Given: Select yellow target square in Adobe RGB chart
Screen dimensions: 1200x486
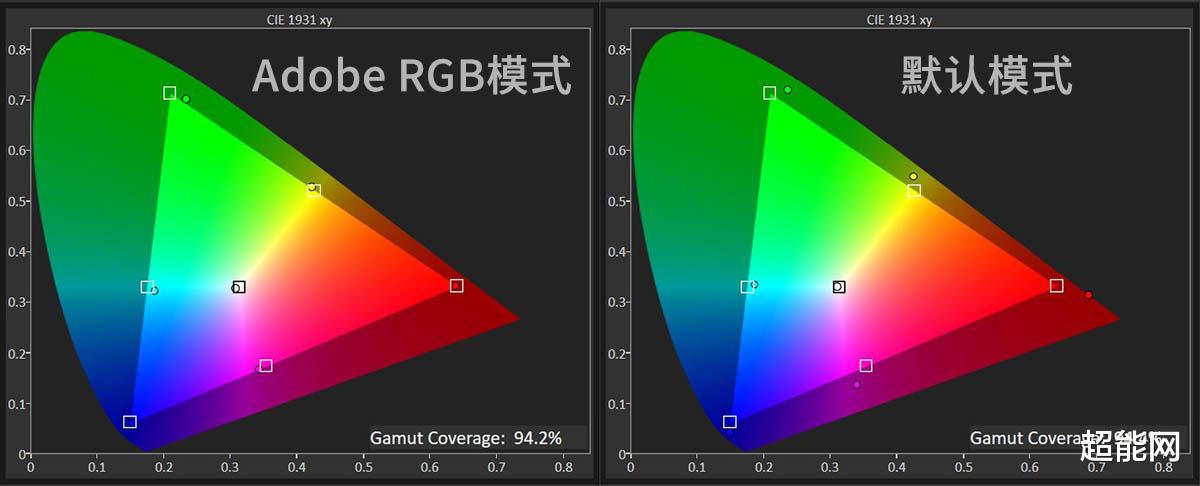Looking at the screenshot, I should pos(314,190).
